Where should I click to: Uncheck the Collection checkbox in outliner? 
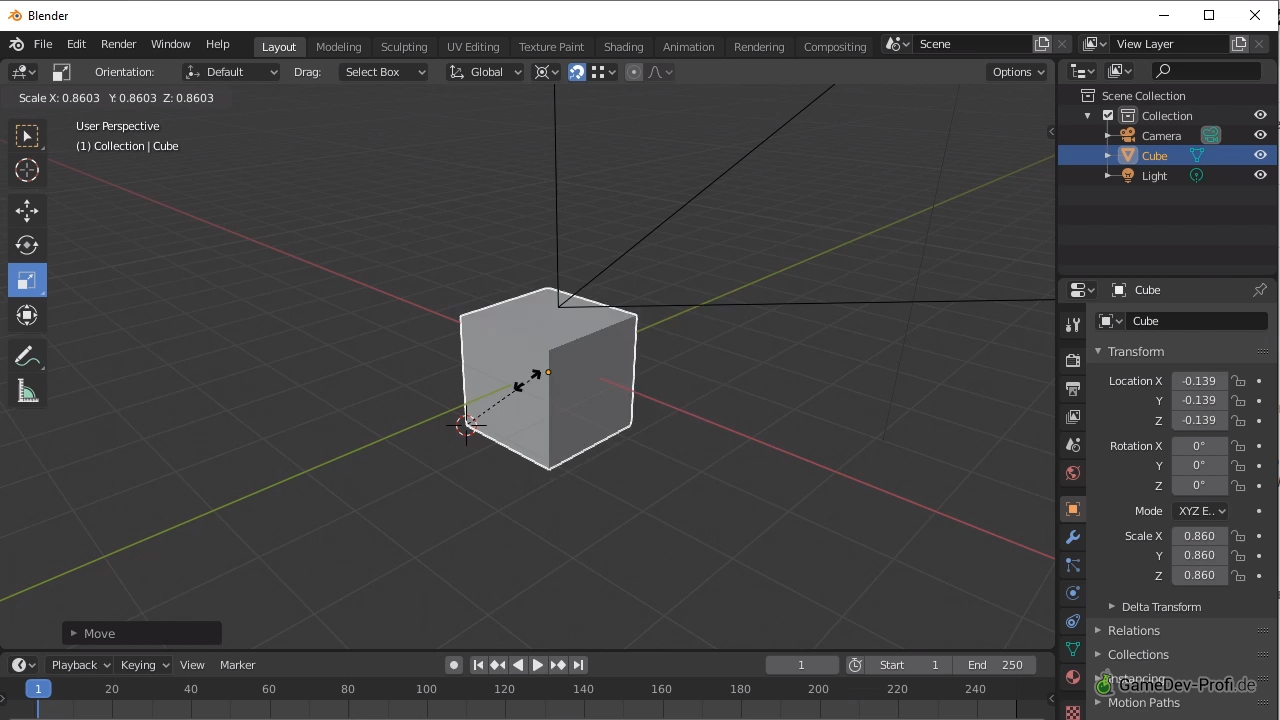coord(1108,116)
